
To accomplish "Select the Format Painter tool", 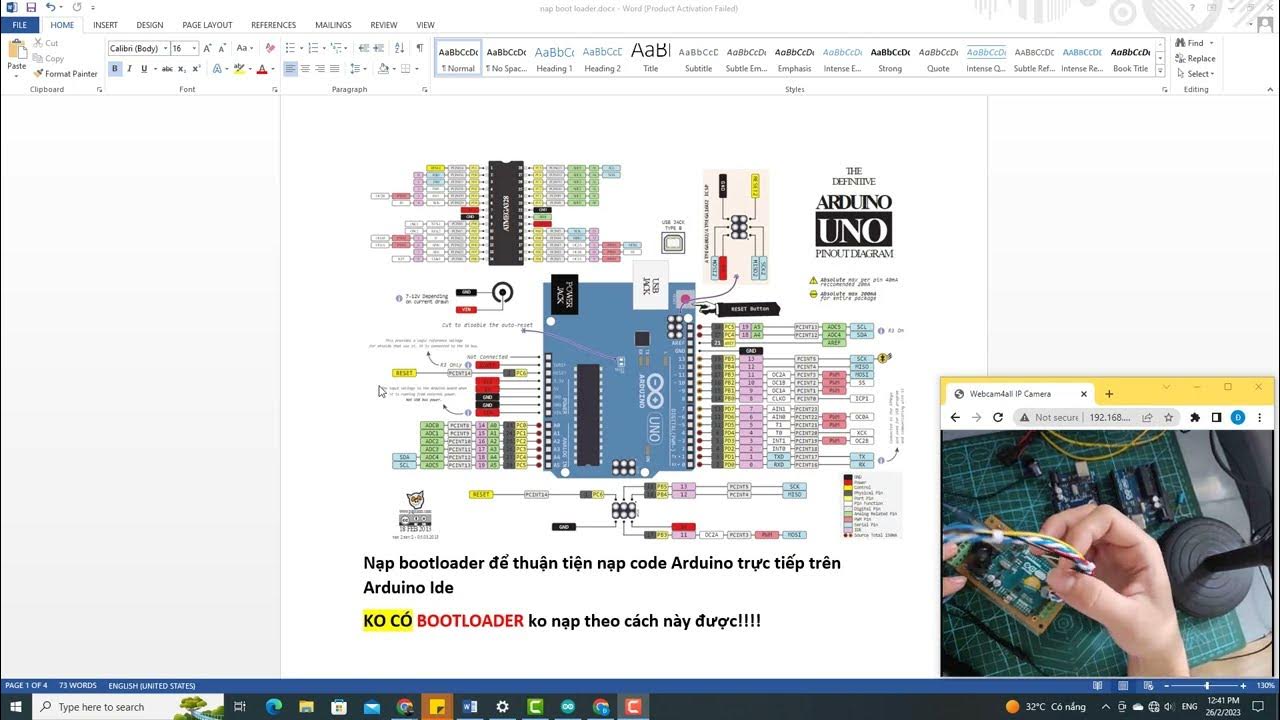I will 65,73.
